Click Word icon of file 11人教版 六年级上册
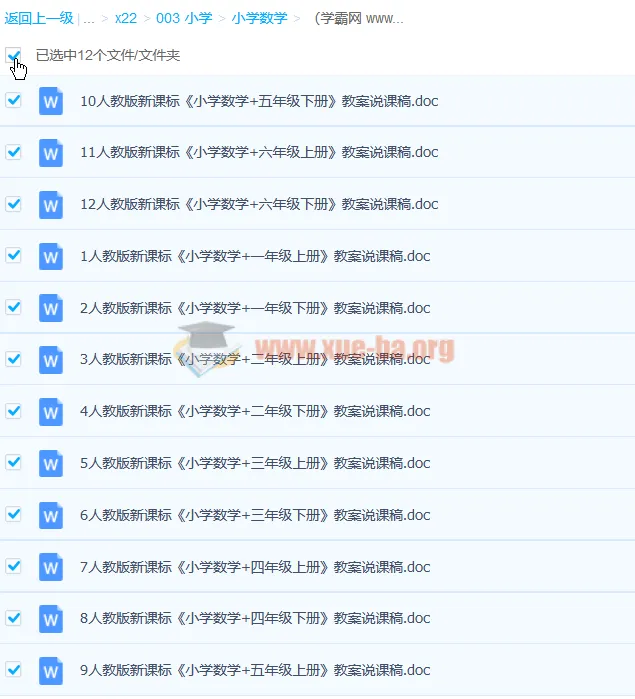 point(50,153)
